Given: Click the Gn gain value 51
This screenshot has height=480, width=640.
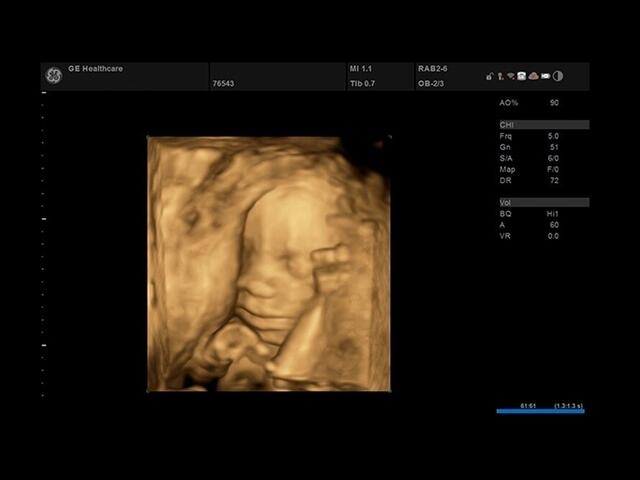Looking at the screenshot, I should pyautogui.click(x=554, y=147).
